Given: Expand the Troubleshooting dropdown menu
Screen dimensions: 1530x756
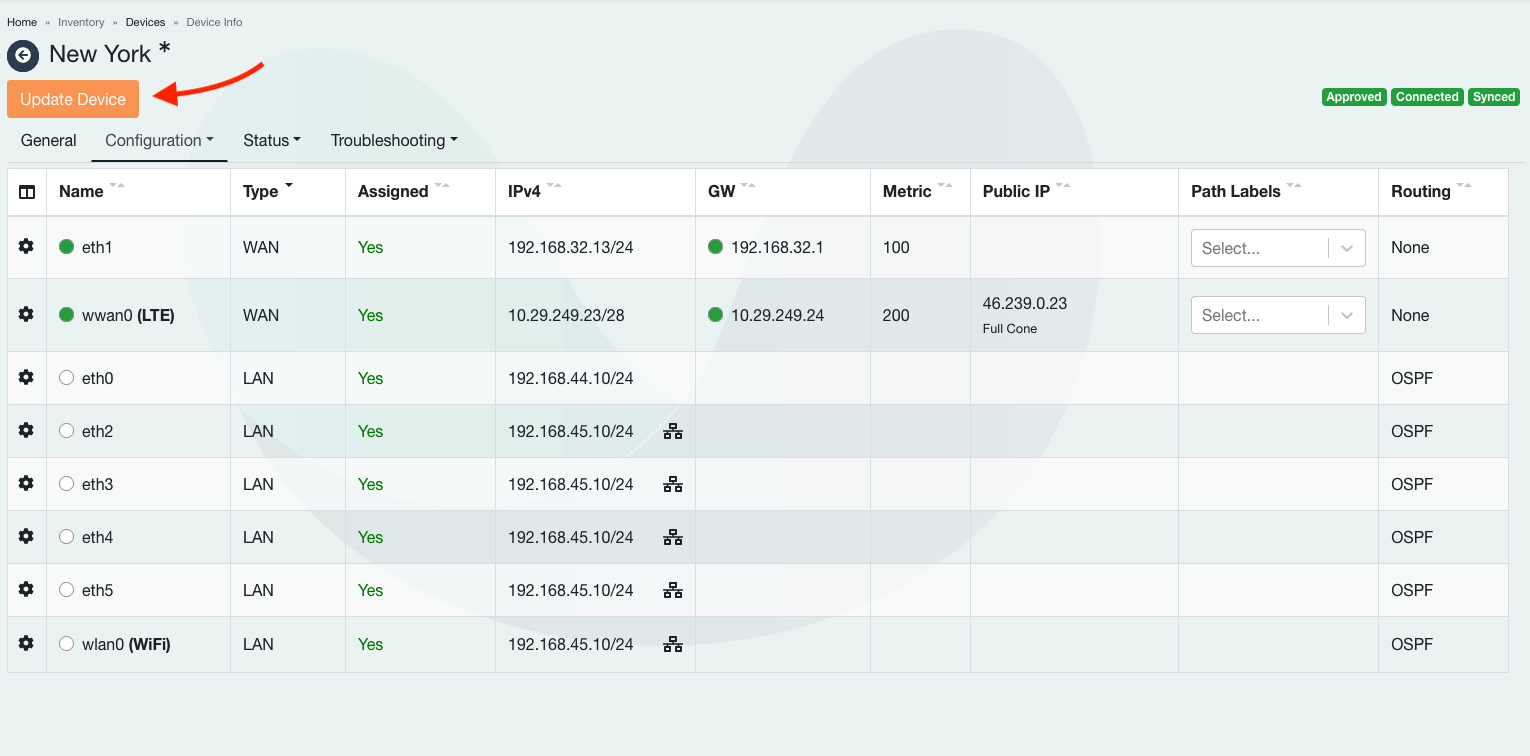Looking at the screenshot, I should pyautogui.click(x=393, y=141).
